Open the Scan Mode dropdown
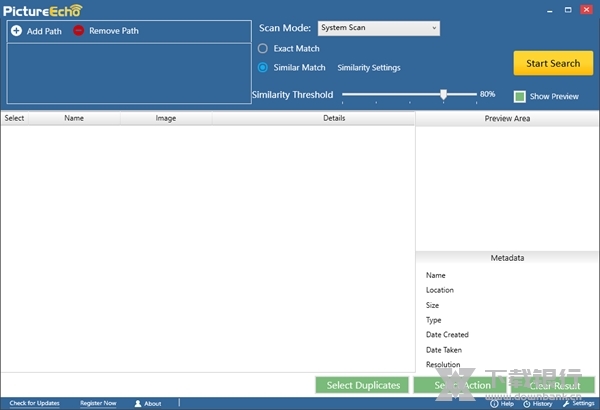600x410 pixels. [378, 28]
